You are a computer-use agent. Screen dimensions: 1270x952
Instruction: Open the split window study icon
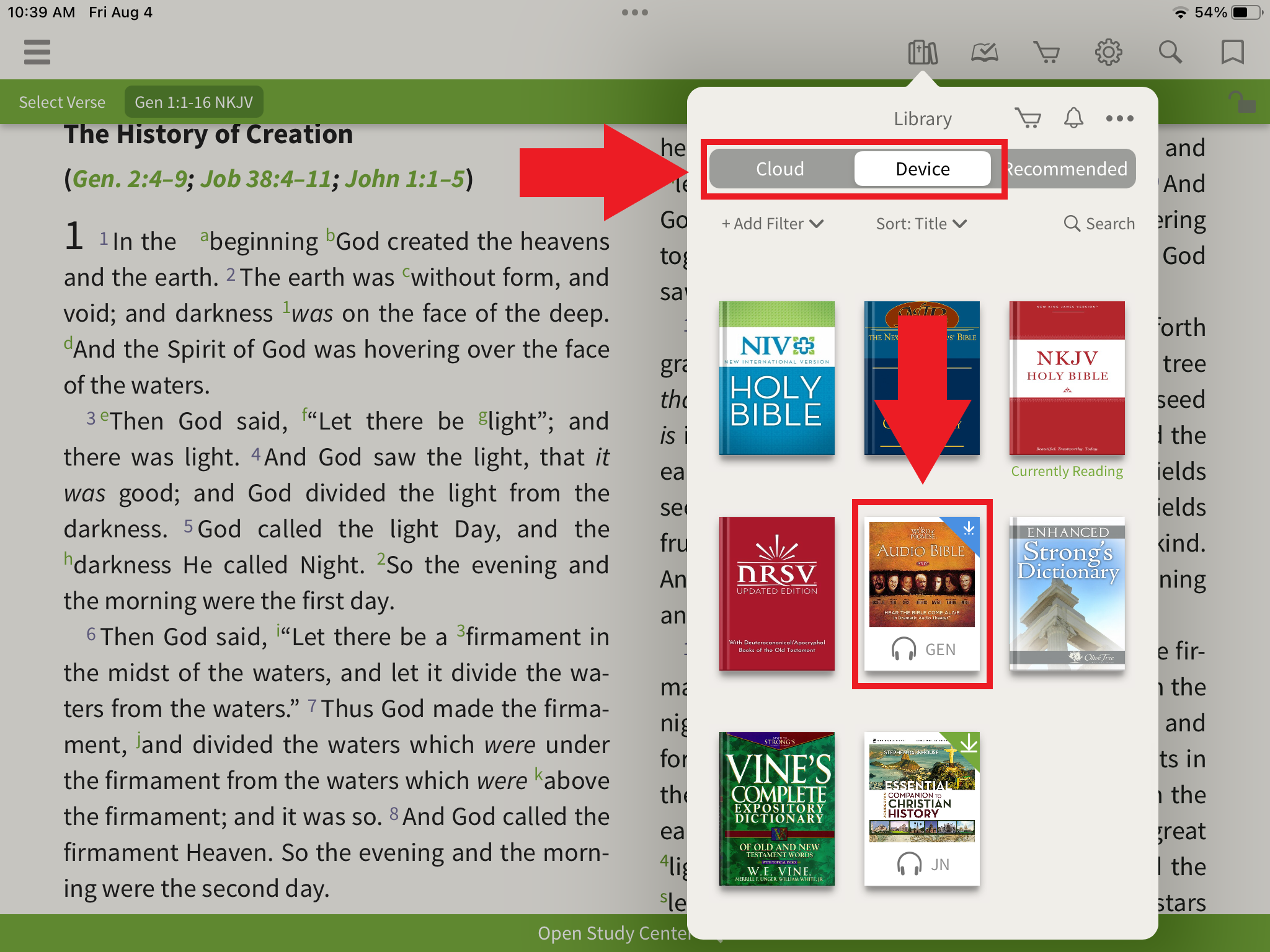pyautogui.click(x=985, y=52)
